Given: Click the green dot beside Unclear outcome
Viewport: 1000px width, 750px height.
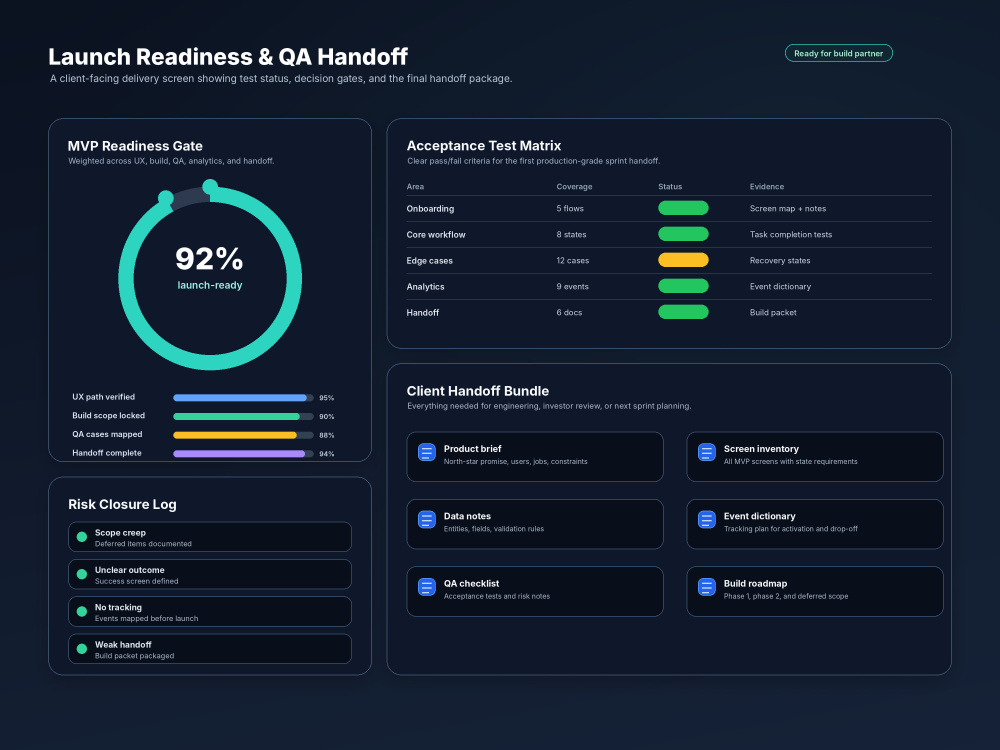Looking at the screenshot, I should (82, 574).
